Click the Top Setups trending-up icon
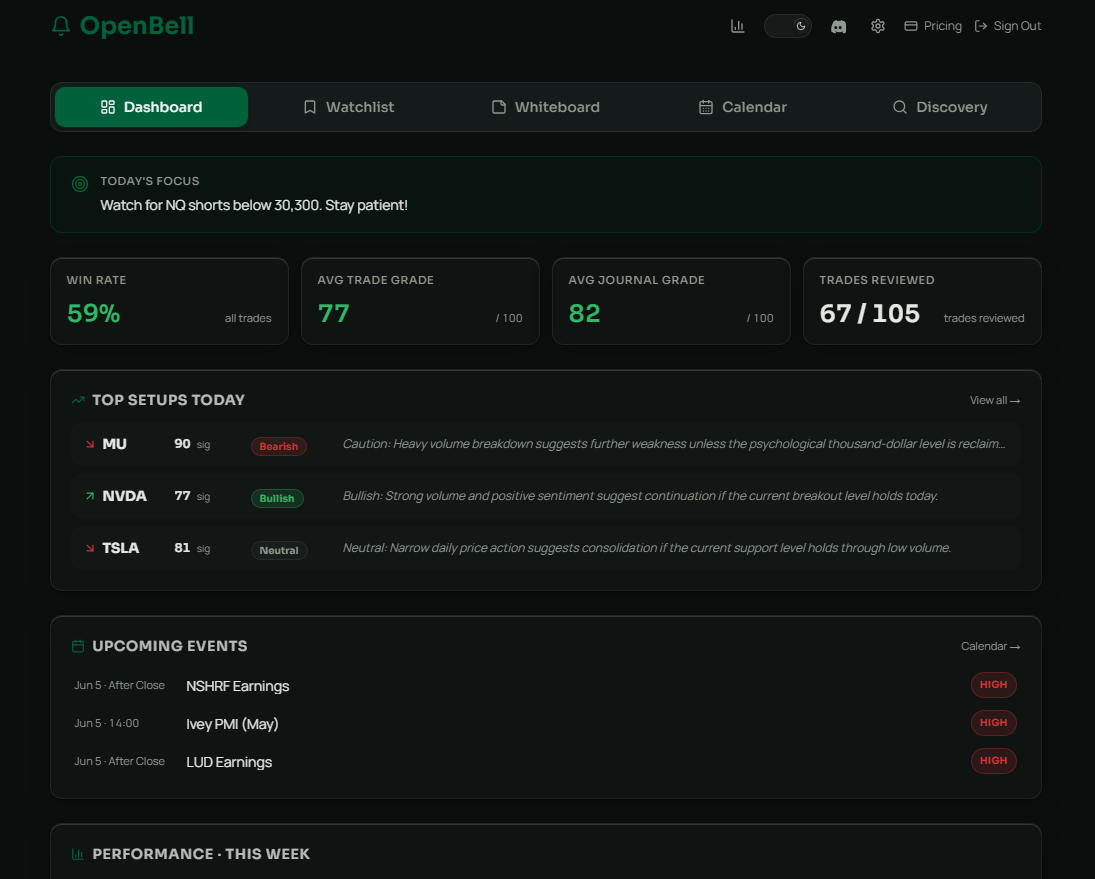1095x879 pixels. (78, 400)
